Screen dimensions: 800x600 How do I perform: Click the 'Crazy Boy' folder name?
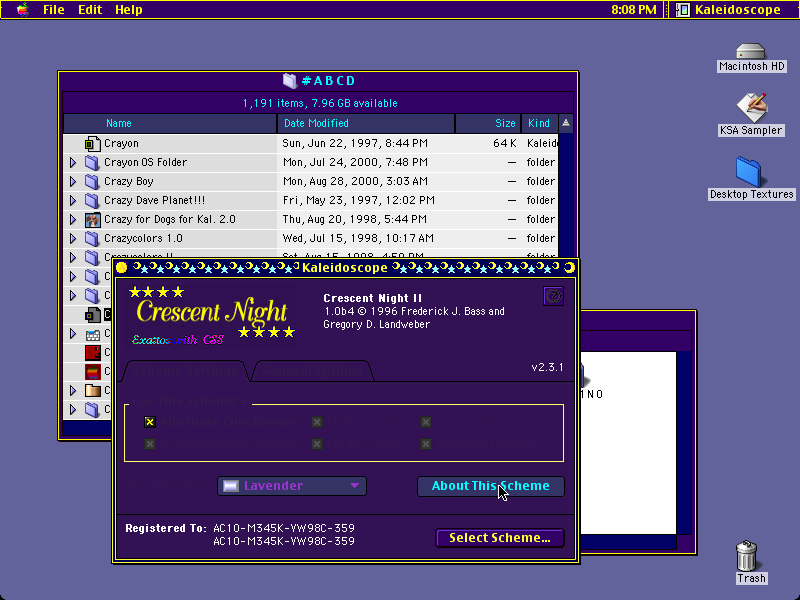click(x=129, y=182)
